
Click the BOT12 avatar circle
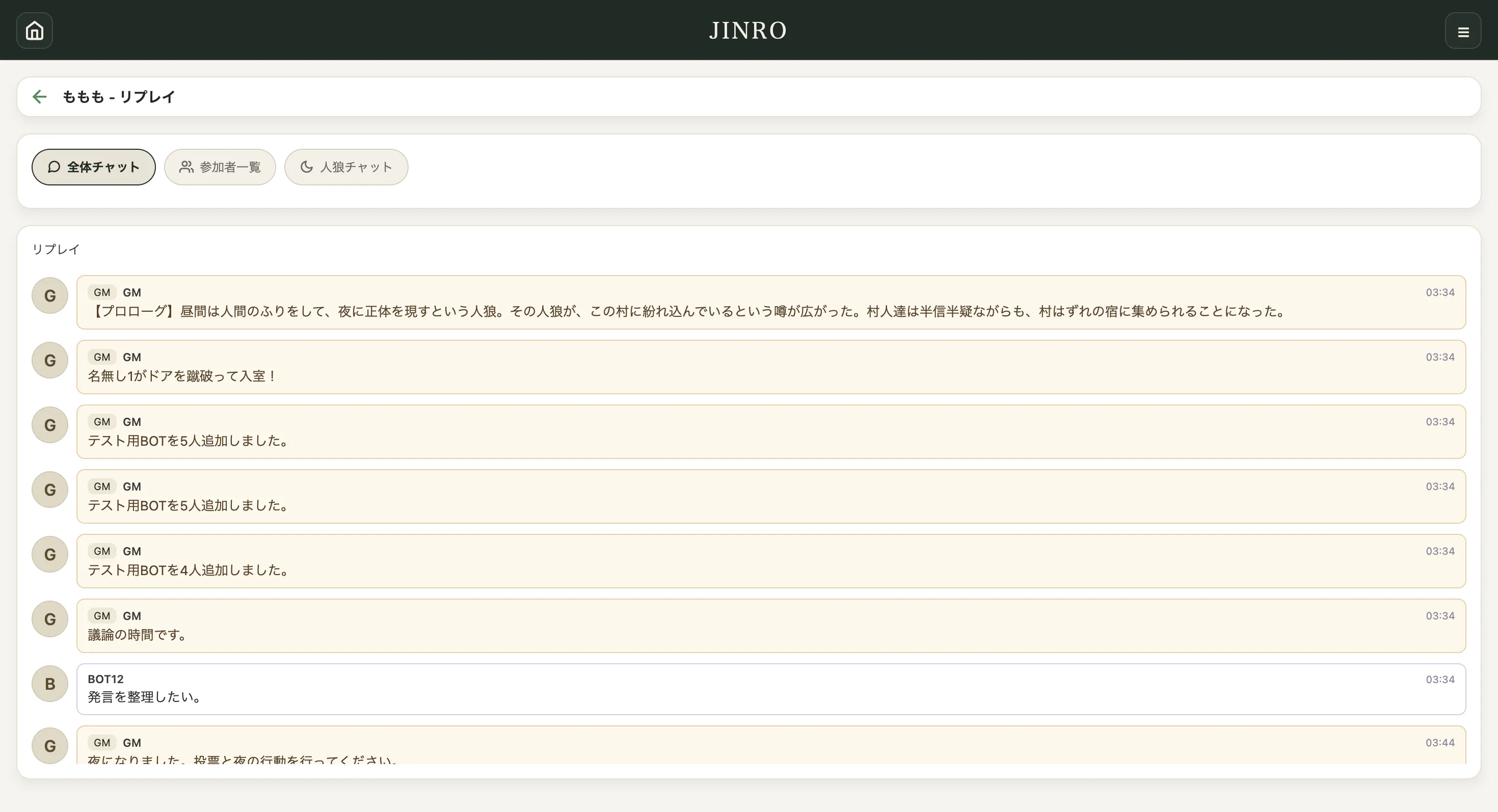coord(50,684)
